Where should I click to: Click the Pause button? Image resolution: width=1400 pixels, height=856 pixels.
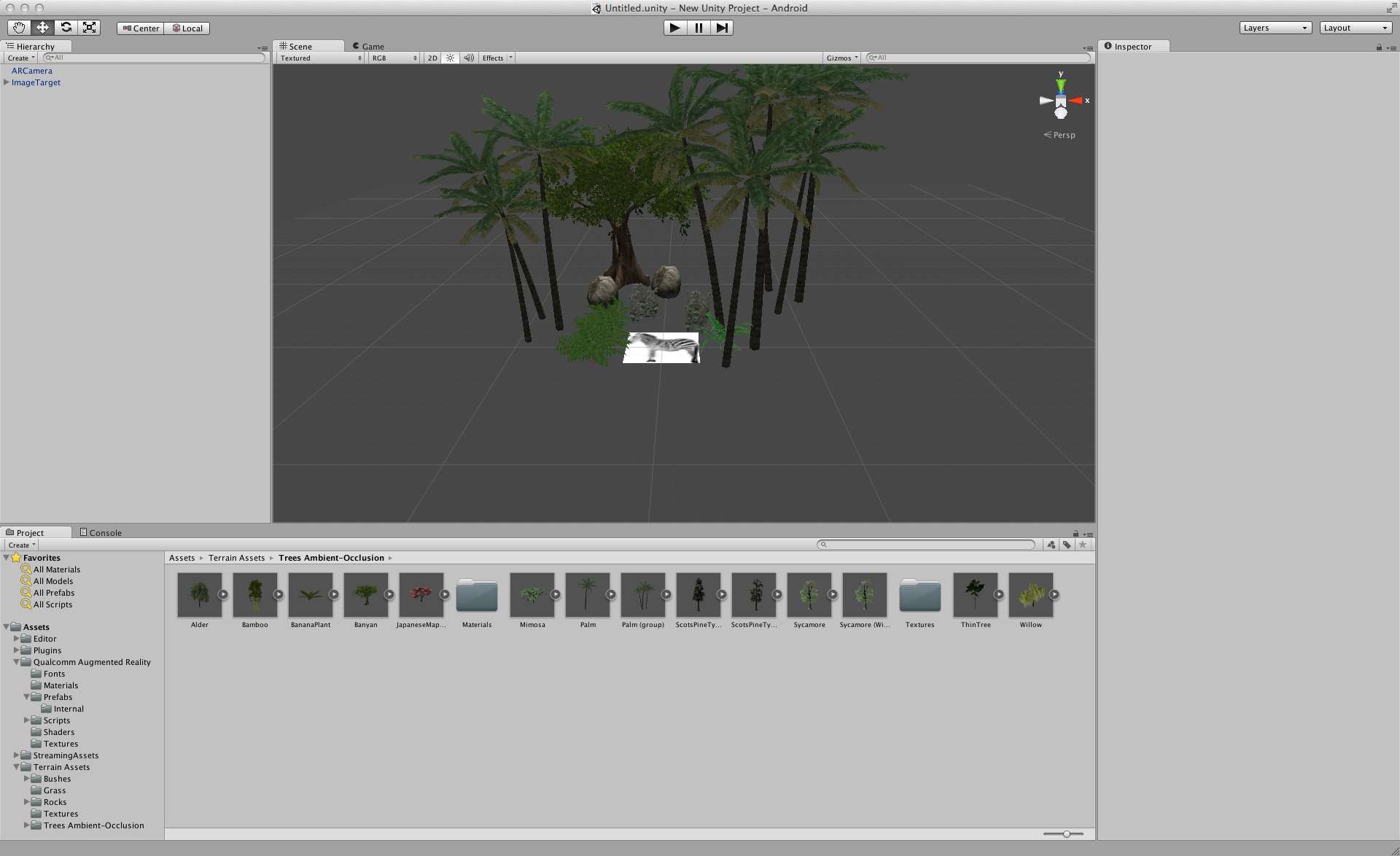pyautogui.click(x=699, y=28)
